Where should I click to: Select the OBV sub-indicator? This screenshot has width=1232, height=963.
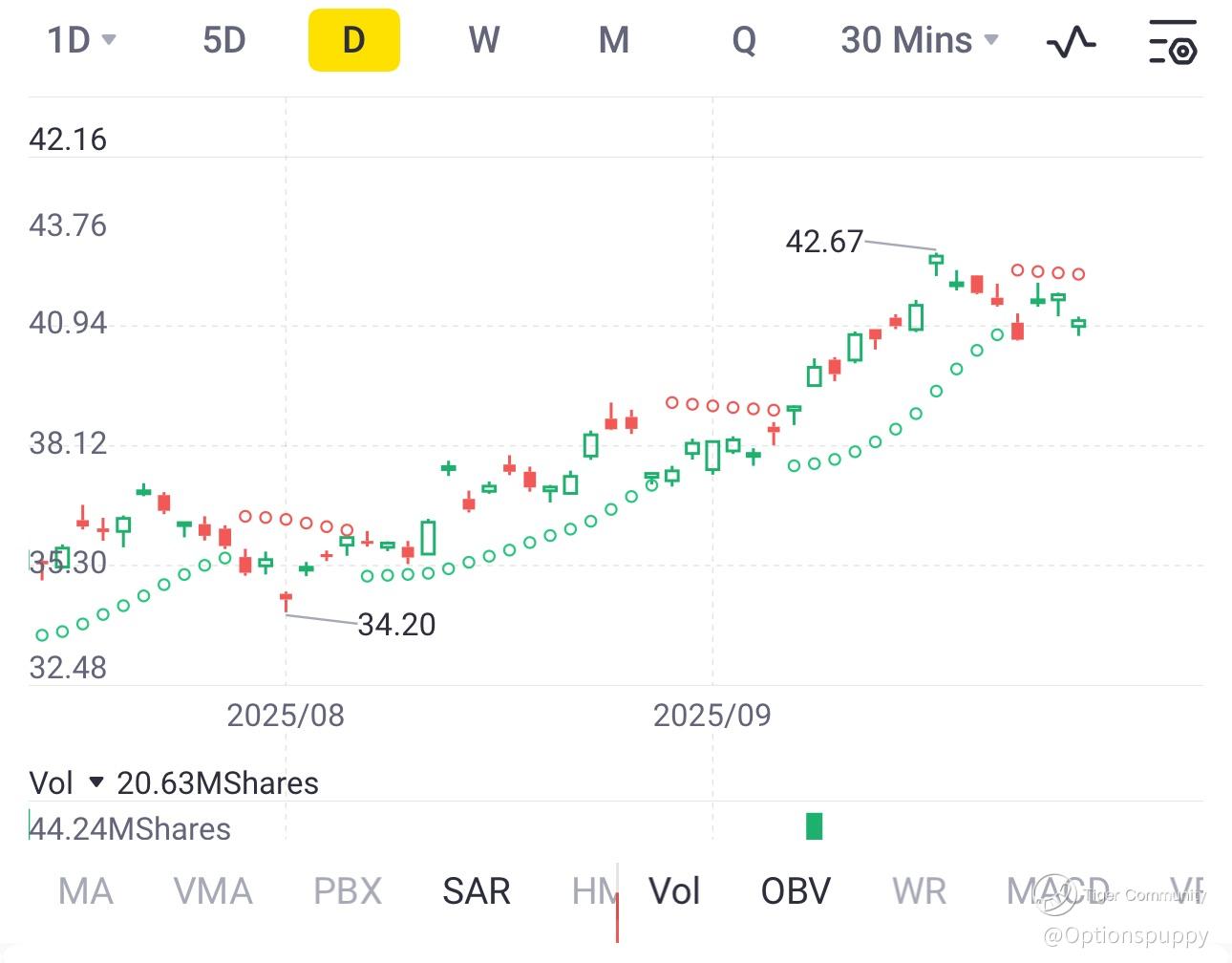[796, 891]
